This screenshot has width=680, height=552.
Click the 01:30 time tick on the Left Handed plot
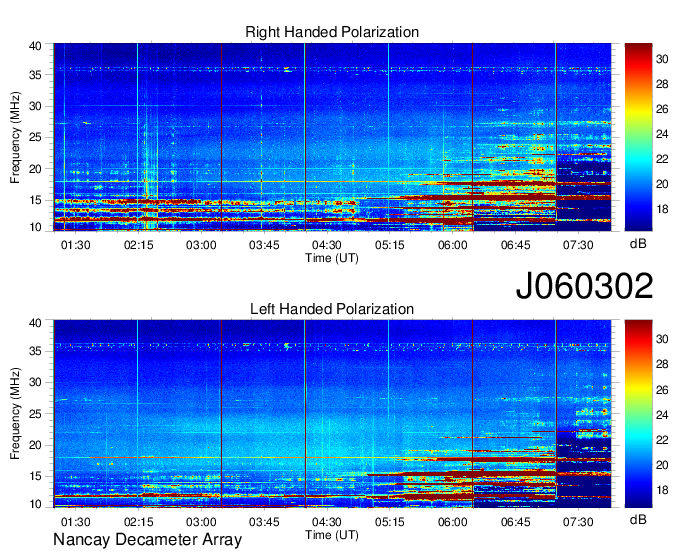point(75,522)
